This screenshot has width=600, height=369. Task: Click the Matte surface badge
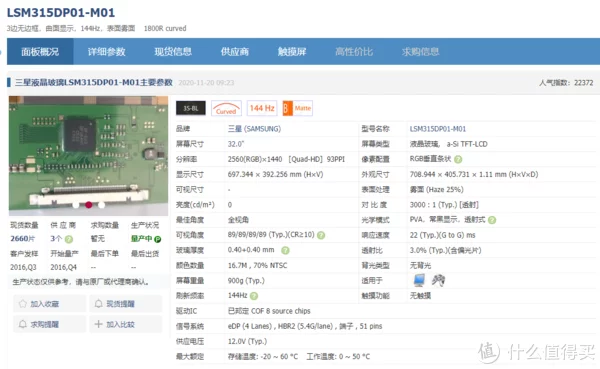pyautogui.click(x=297, y=108)
